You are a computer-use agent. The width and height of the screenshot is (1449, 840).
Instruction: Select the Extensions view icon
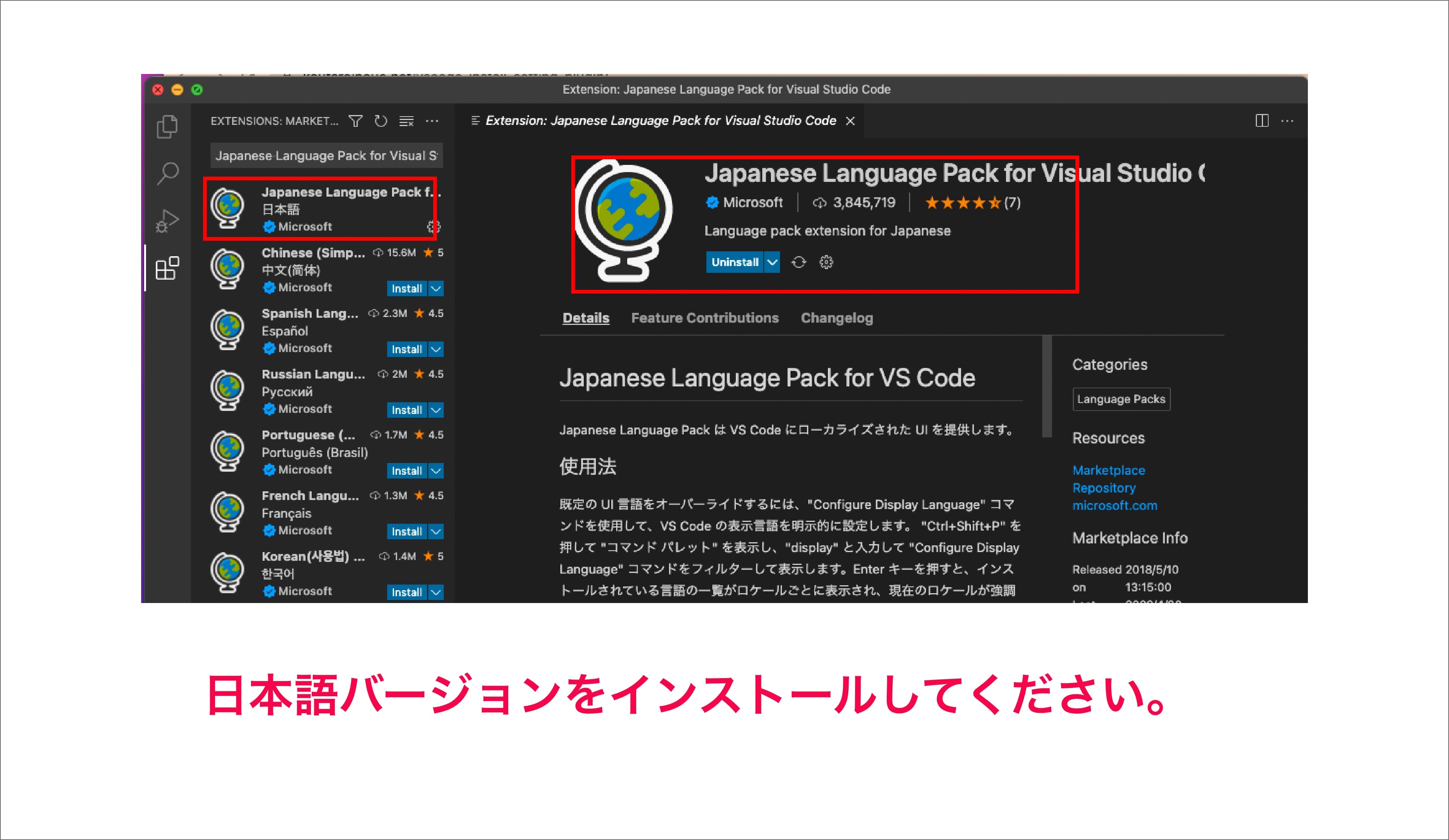pyautogui.click(x=167, y=268)
